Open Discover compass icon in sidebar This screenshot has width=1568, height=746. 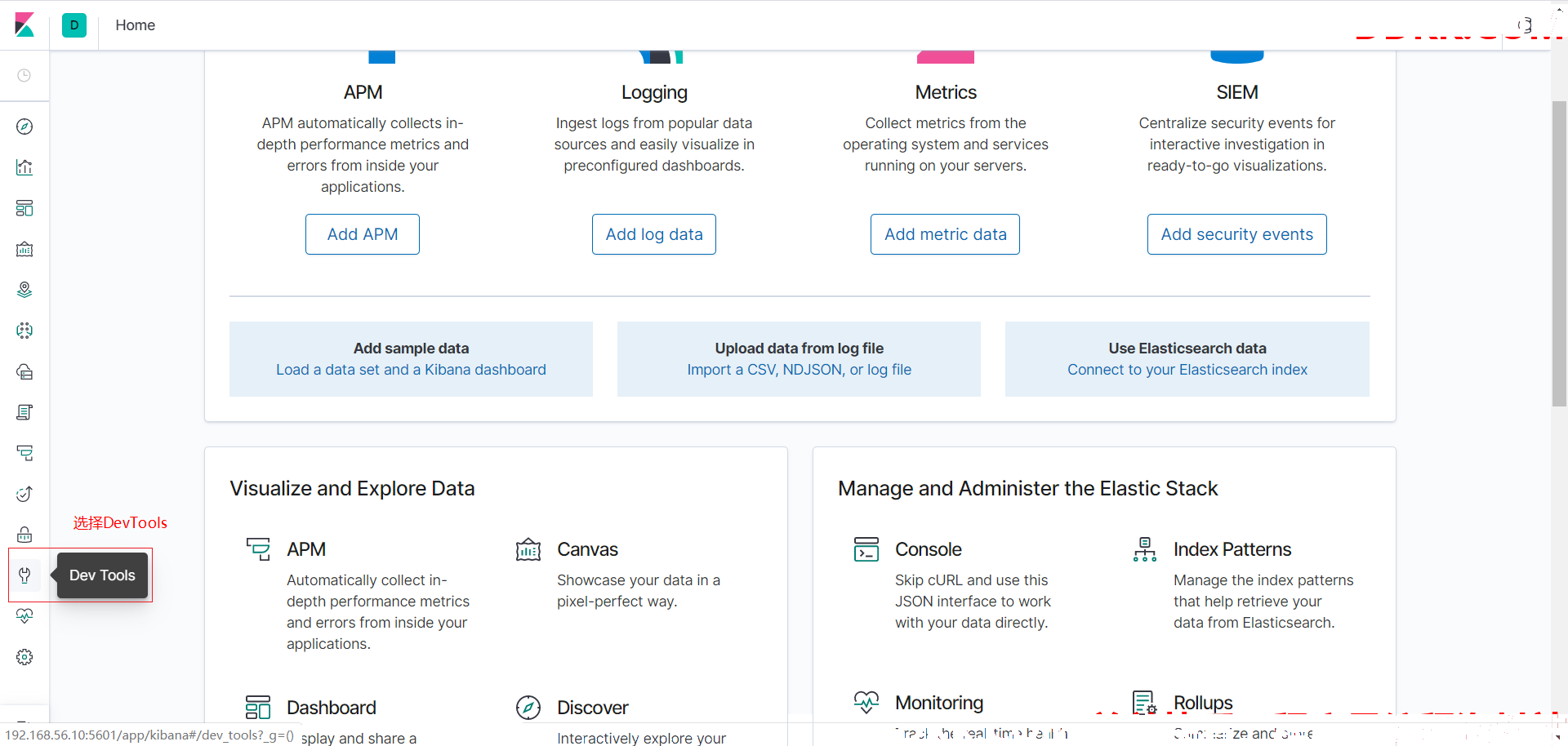(x=24, y=127)
